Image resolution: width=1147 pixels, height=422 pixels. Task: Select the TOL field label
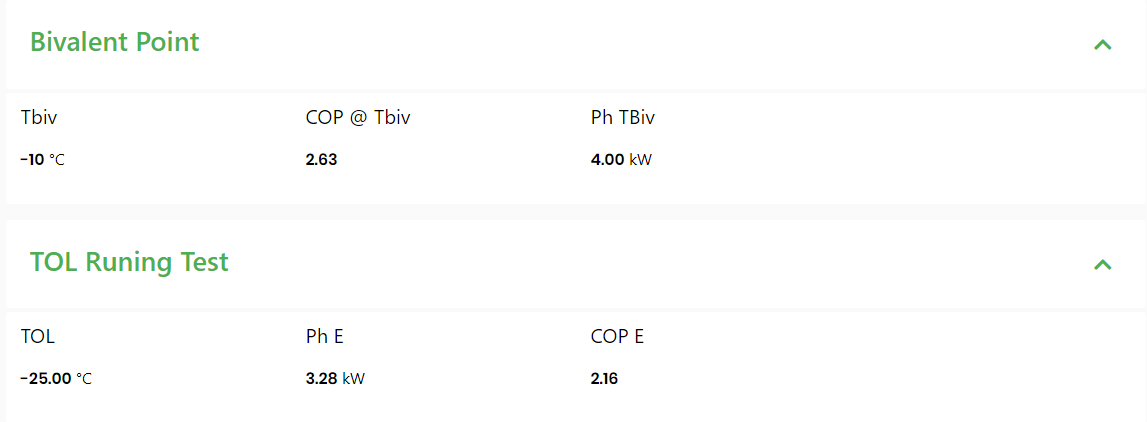[x=37, y=337]
